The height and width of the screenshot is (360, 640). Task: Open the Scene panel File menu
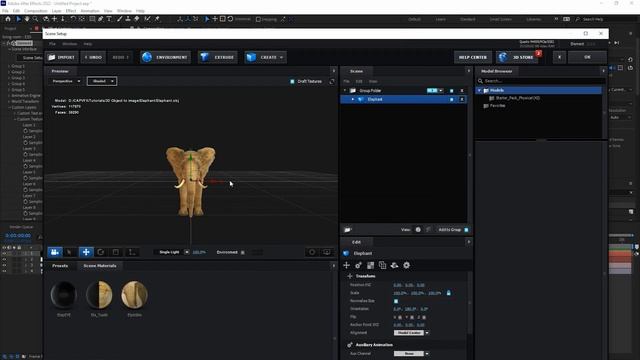click(x=346, y=81)
